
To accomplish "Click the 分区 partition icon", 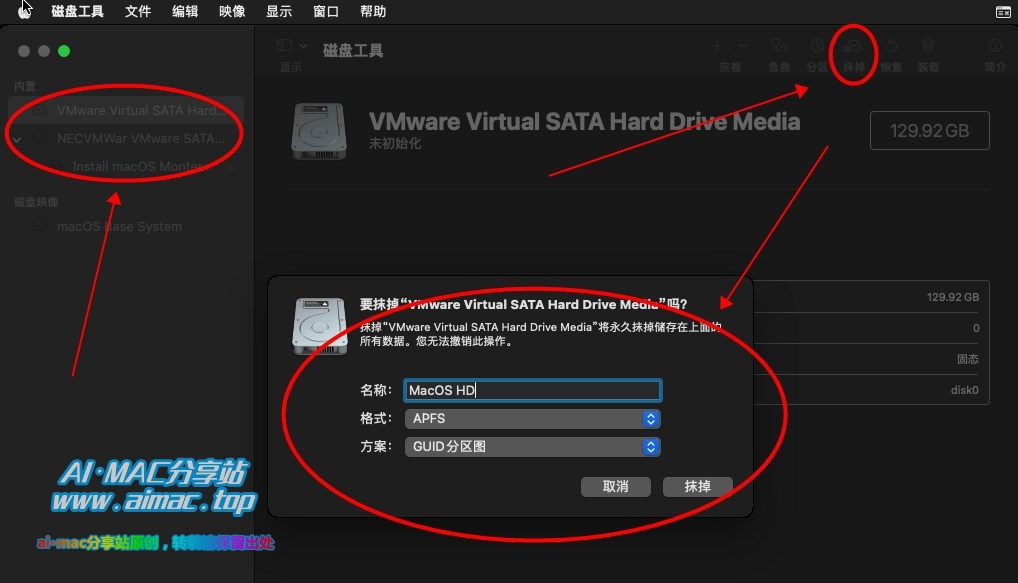I will [x=817, y=45].
